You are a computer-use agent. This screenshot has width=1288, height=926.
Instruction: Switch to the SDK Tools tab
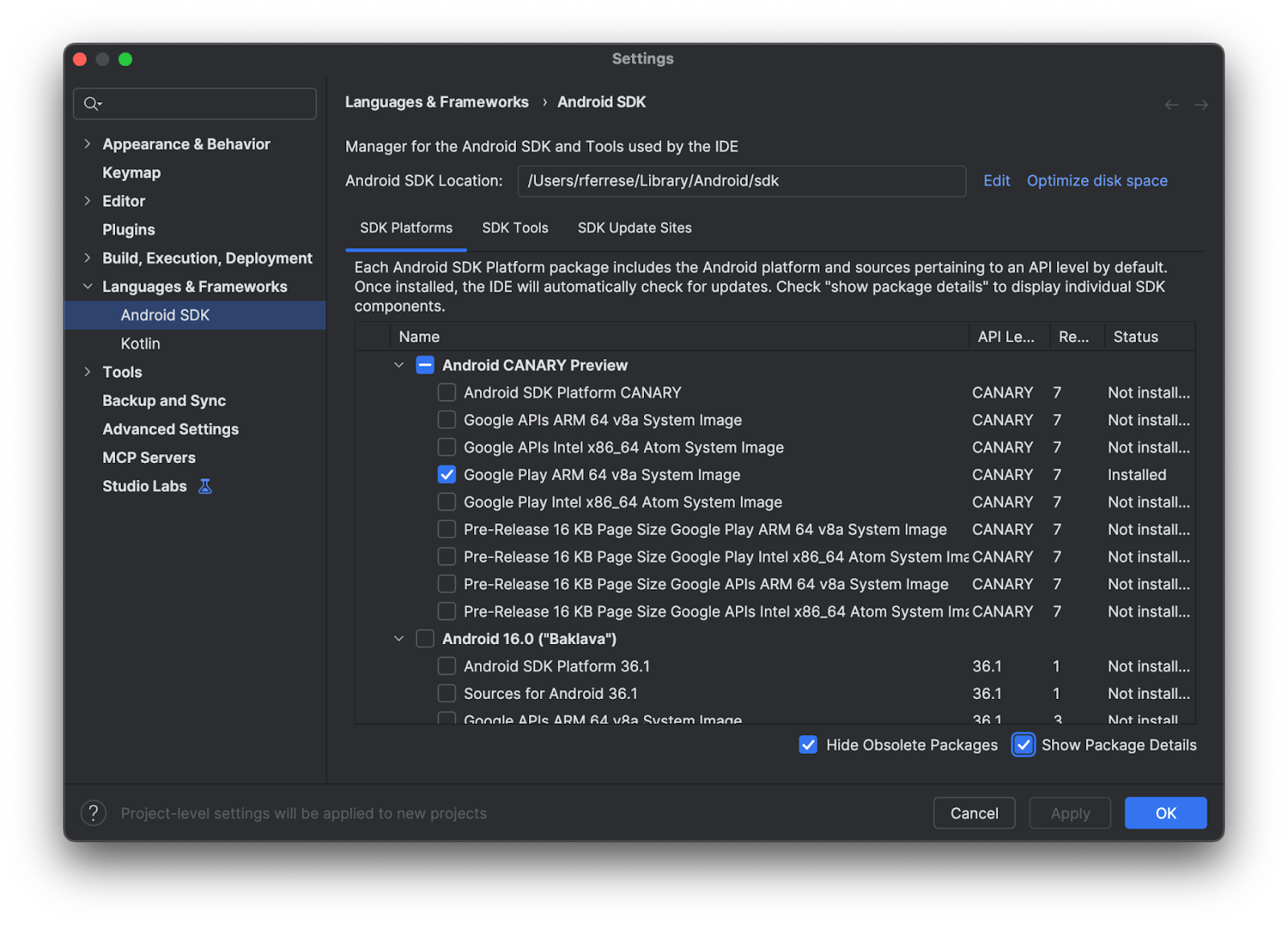tap(514, 228)
